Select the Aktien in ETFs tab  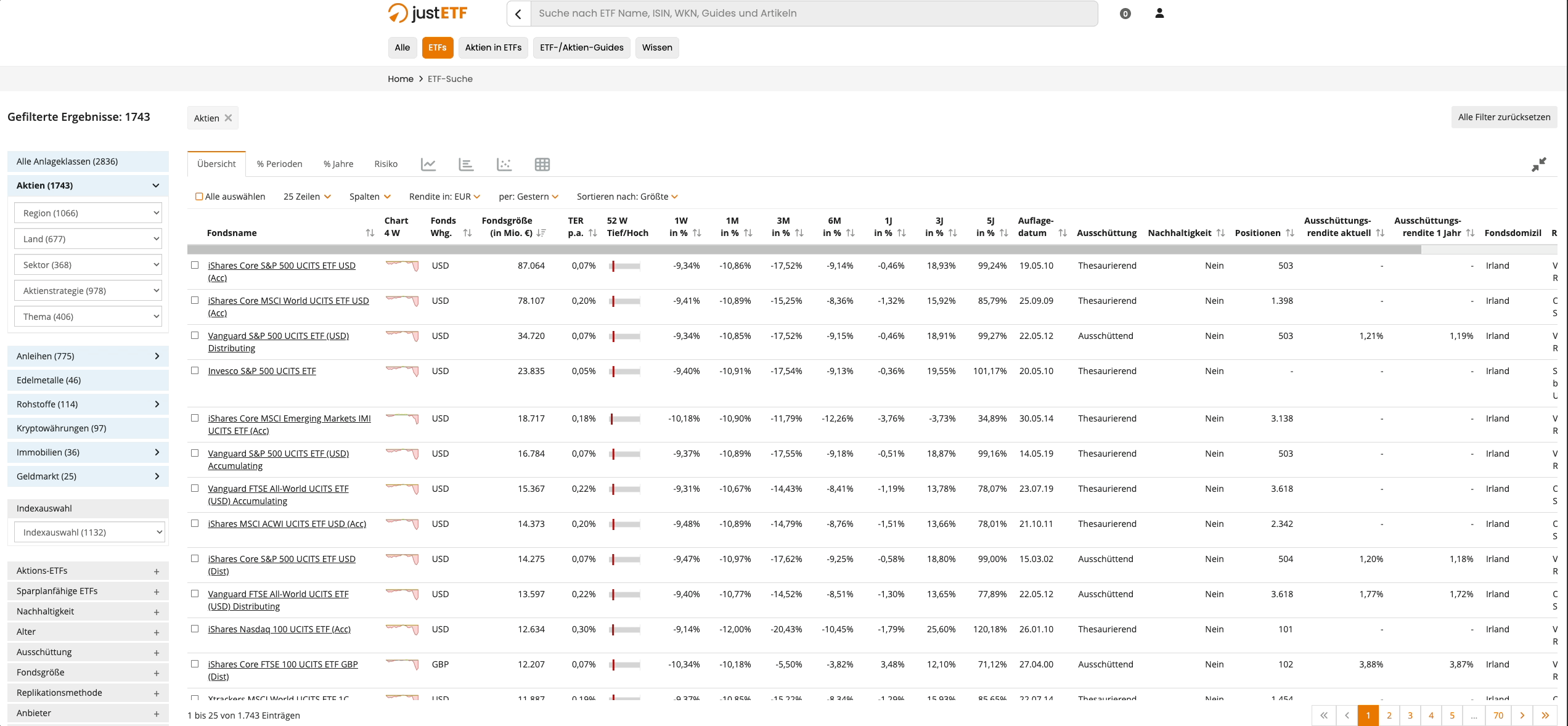click(493, 47)
